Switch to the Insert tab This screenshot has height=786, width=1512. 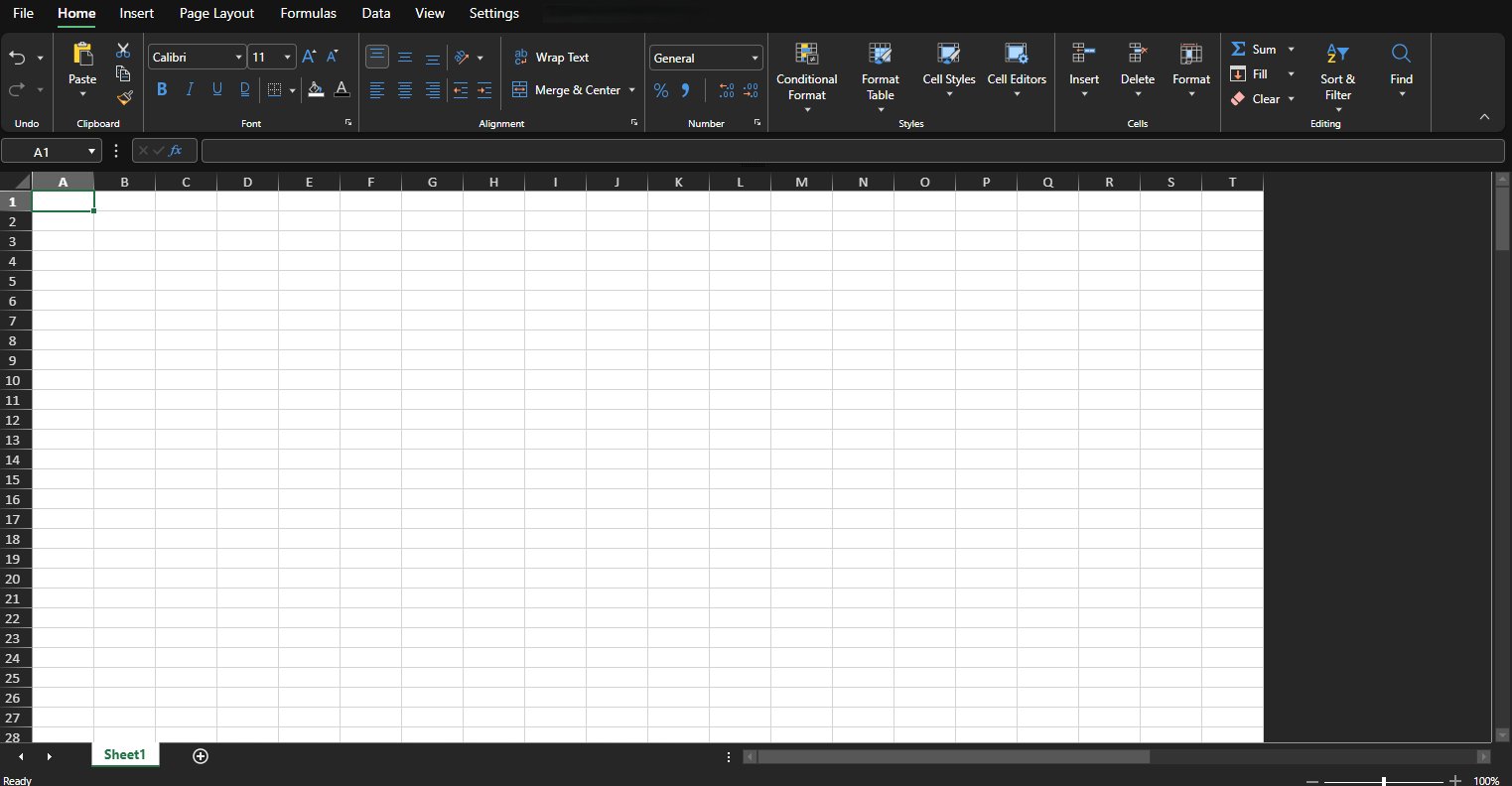pyautogui.click(x=137, y=13)
